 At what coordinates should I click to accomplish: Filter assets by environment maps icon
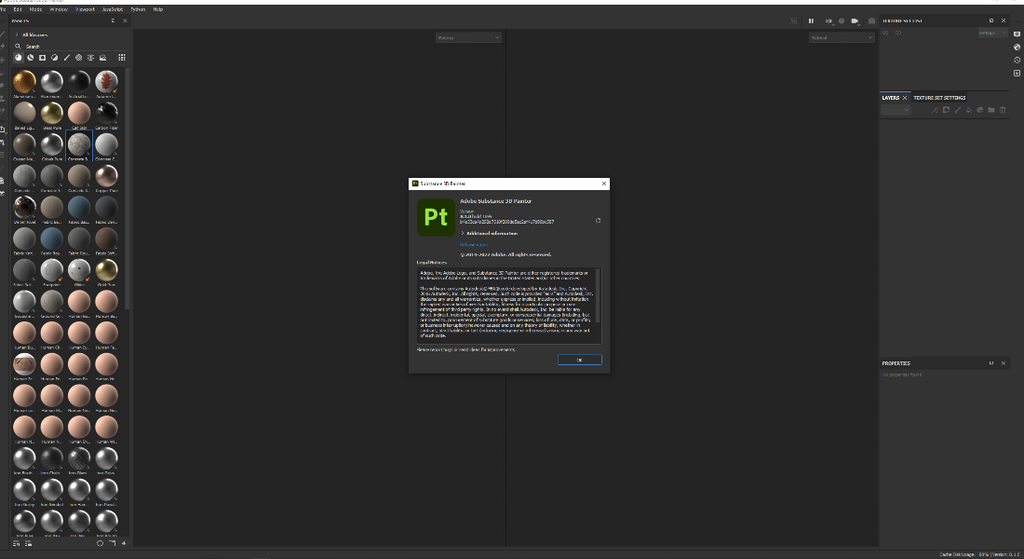[x=103, y=57]
